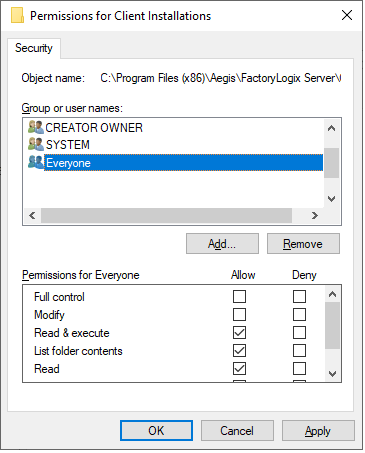Click the Full control permission label
This screenshot has height=453, width=365.
click(x=59, y=297)
